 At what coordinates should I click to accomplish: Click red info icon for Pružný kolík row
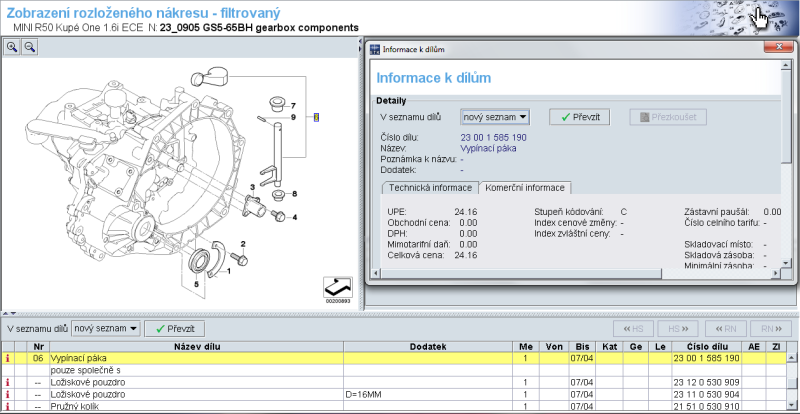point(9,407)
